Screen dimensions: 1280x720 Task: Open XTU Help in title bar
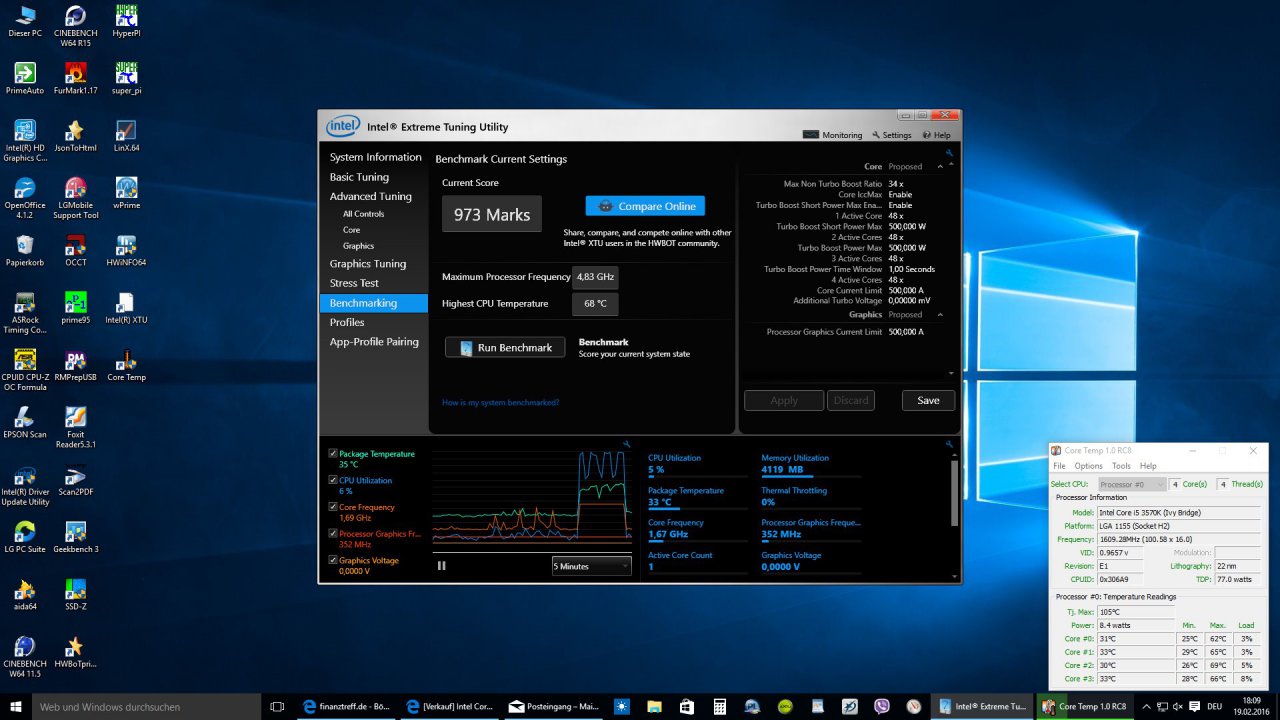coord(937,135)
